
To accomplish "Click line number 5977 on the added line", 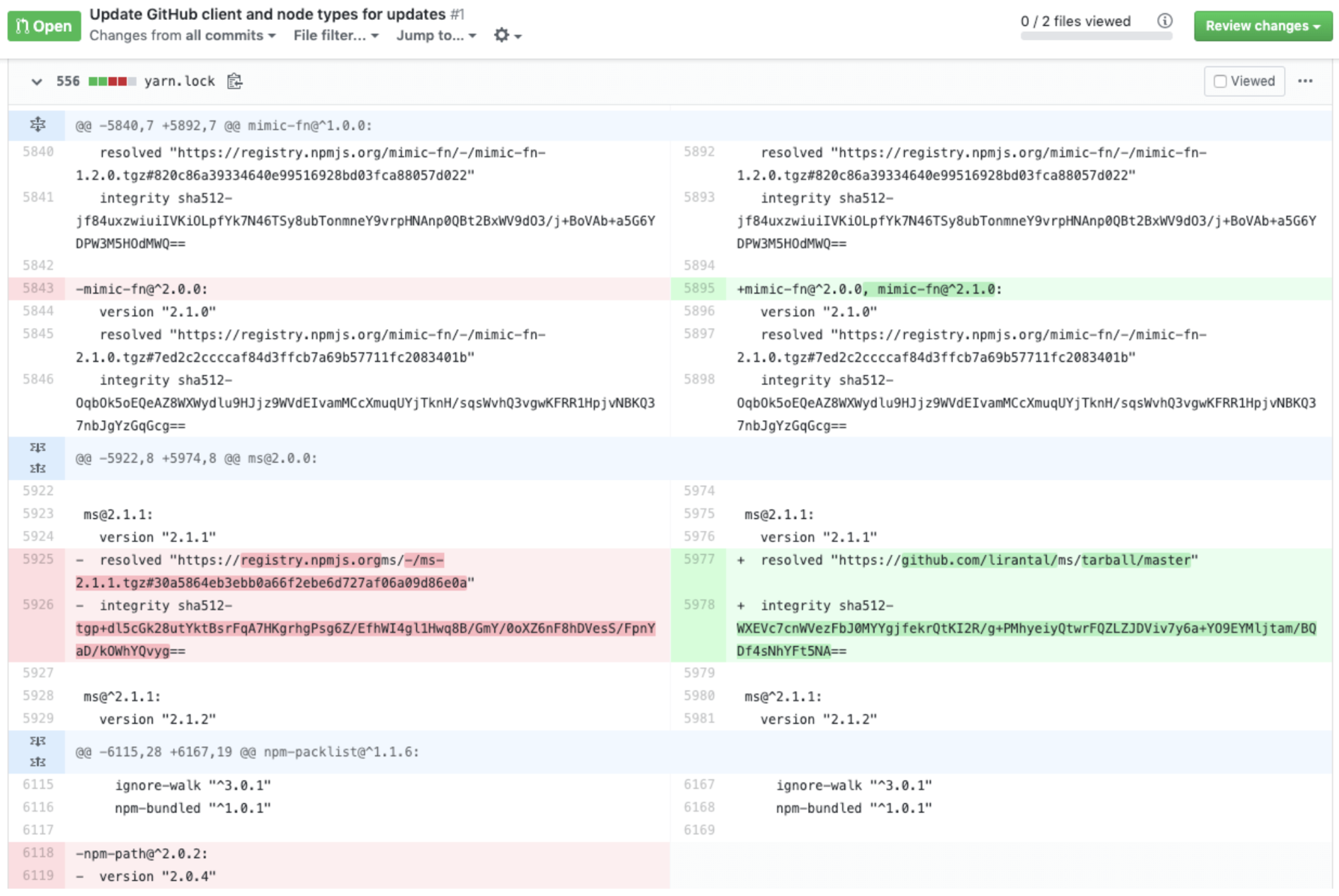I will [x=698, y=560].
